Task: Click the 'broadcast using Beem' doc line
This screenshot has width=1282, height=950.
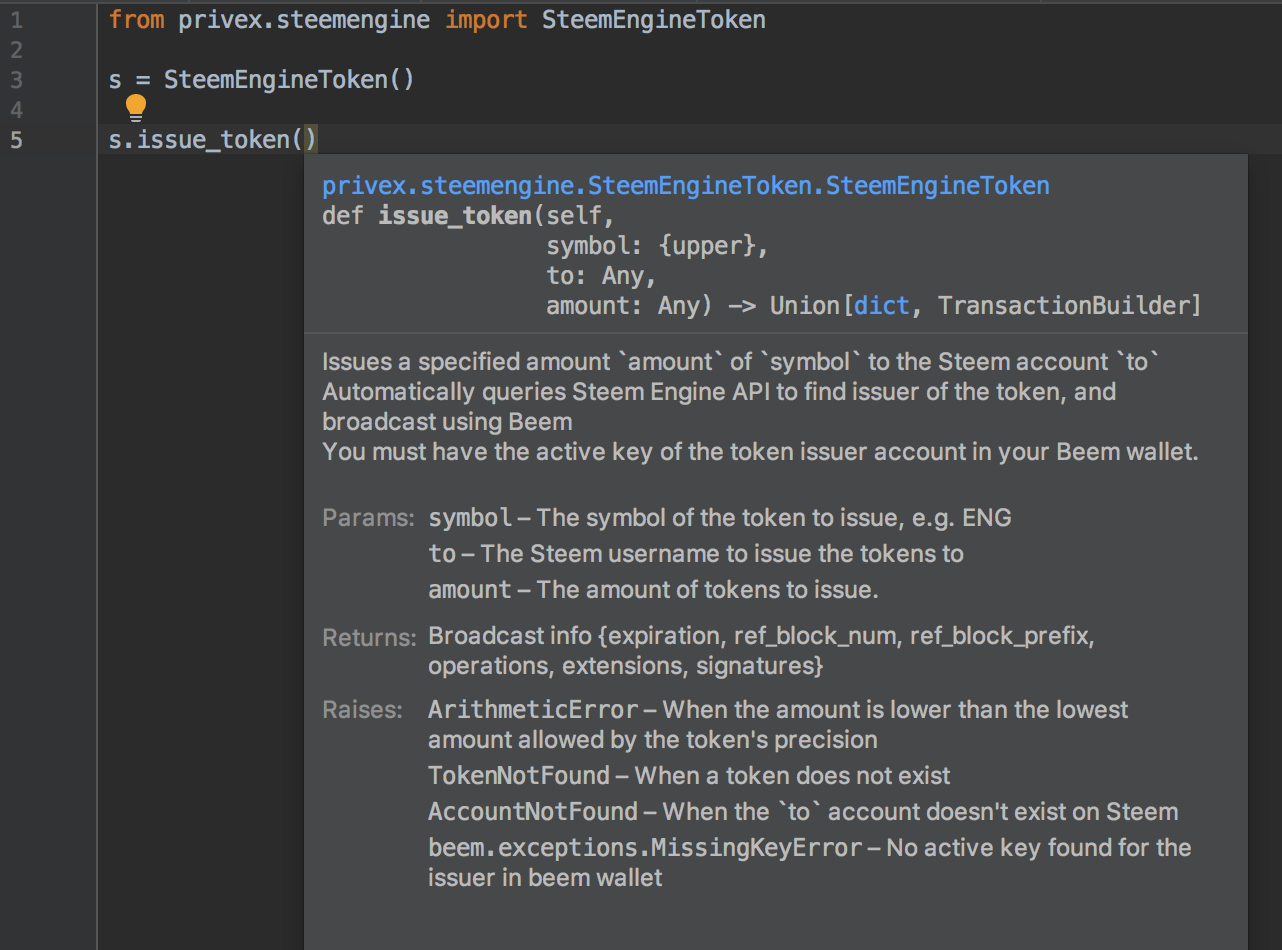Action: tap(447, 422)
